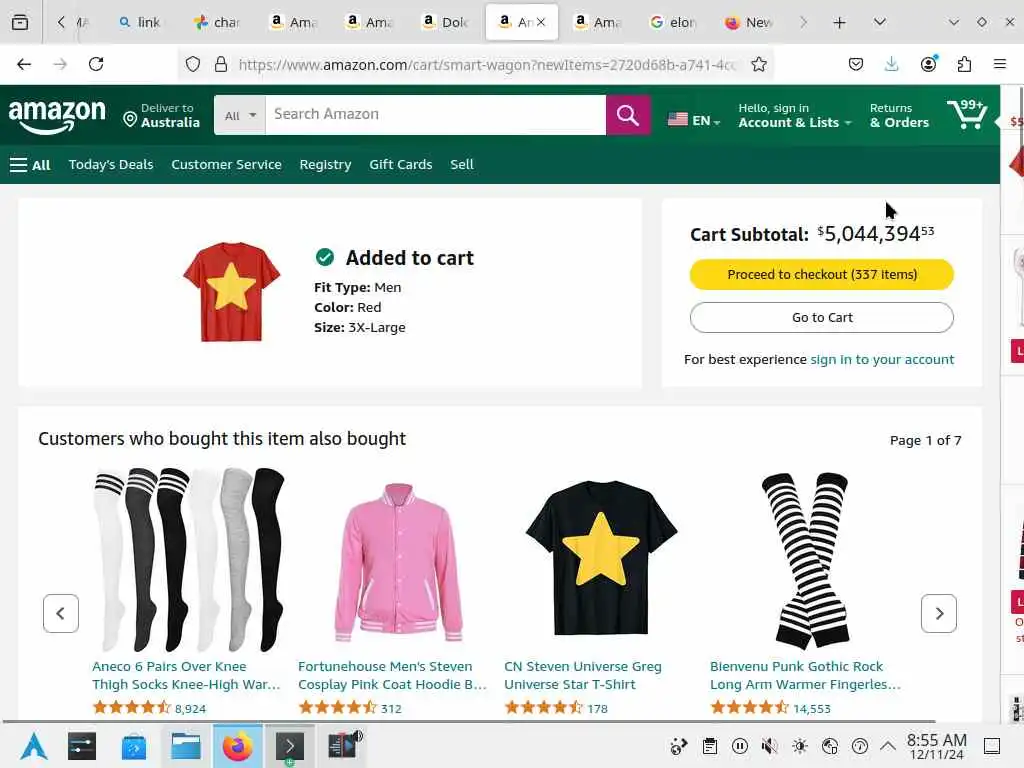Open CN Steven Universe Greg T-Shirt link
The height and width of the screenshot is (768, 1024).
583,675
